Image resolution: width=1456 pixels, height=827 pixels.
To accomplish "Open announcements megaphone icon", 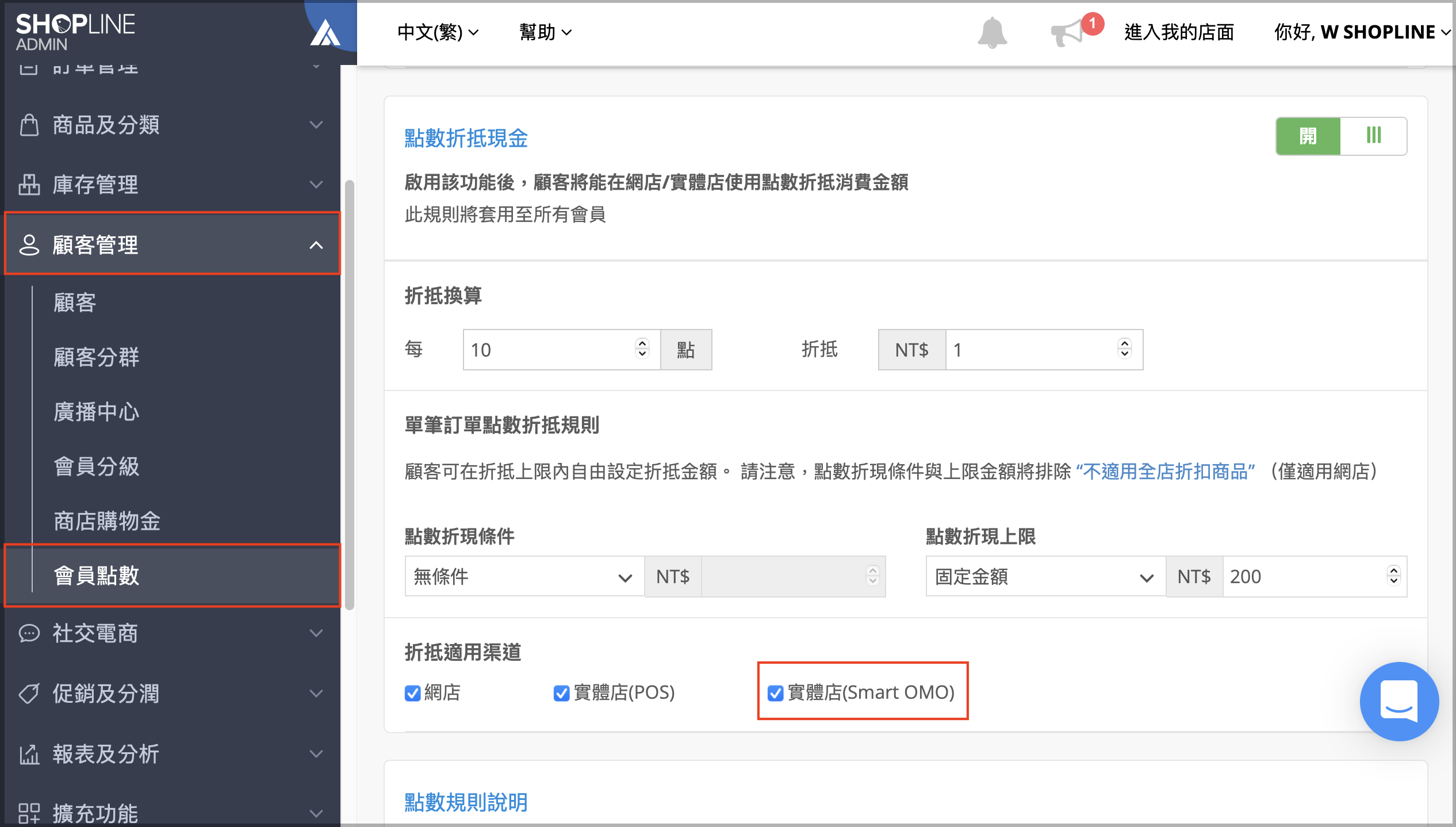I will pos(1067,32).
